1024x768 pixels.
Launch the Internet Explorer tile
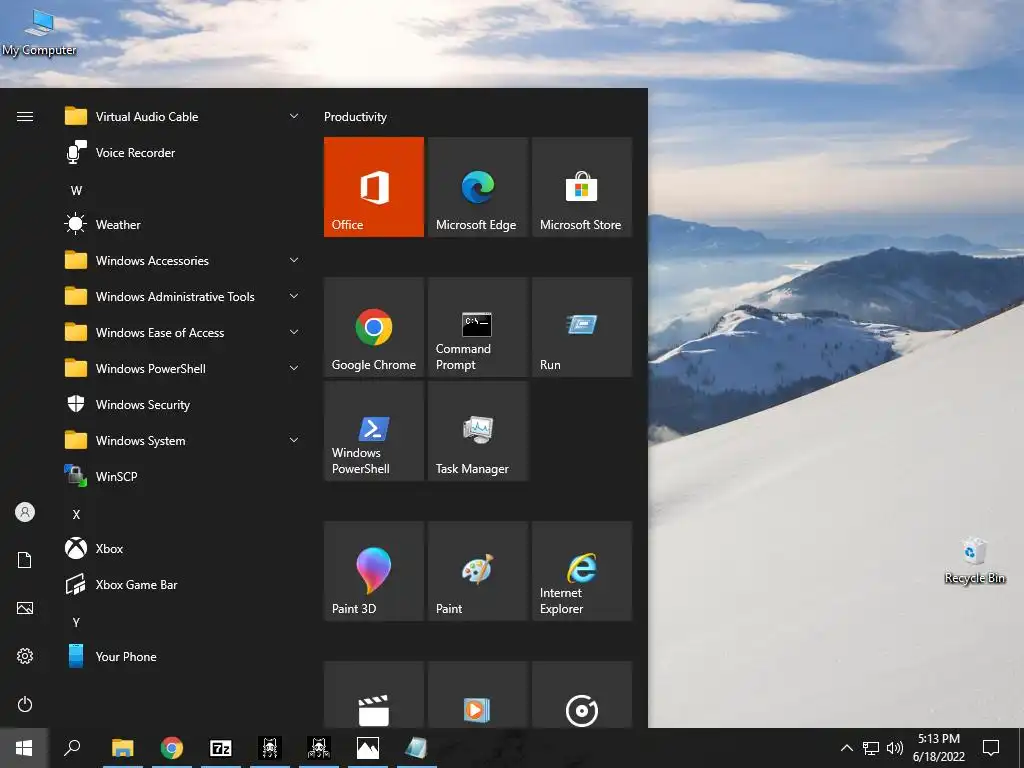(582, 571)
